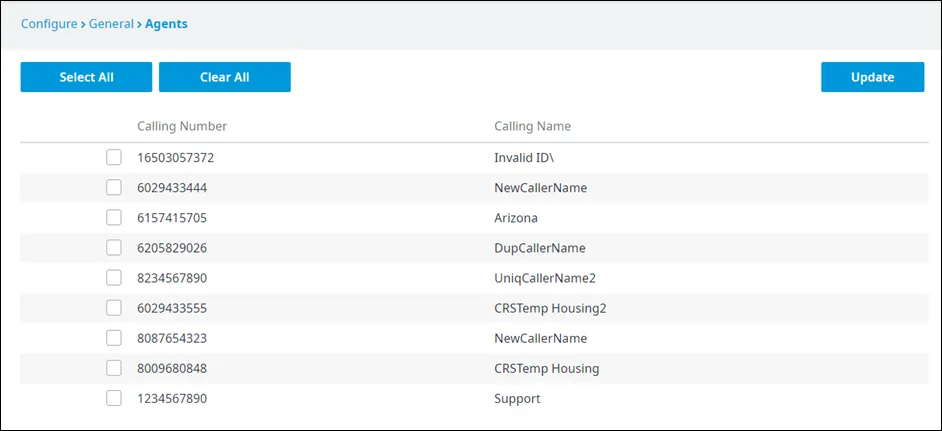
Task: Check the box for 6029433555
Action: pos(114,308)
